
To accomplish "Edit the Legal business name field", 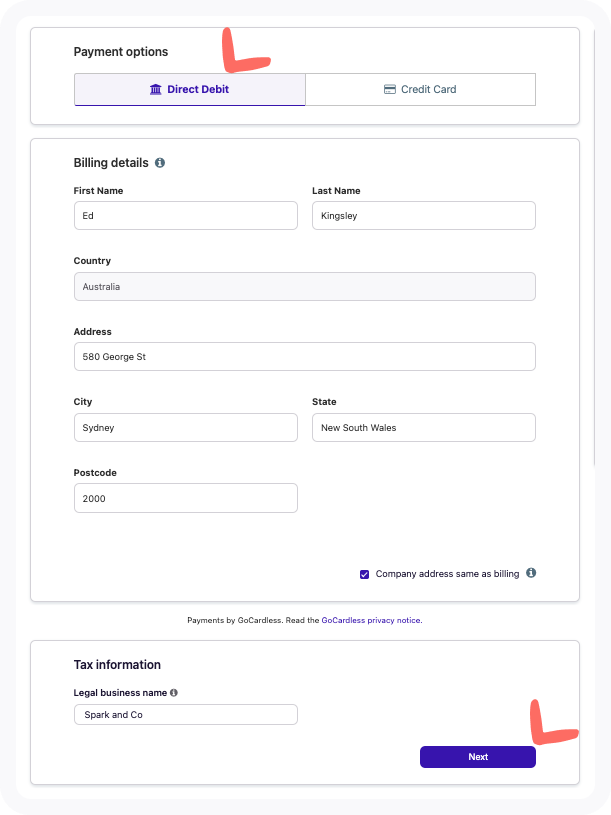I will [185, 715].
